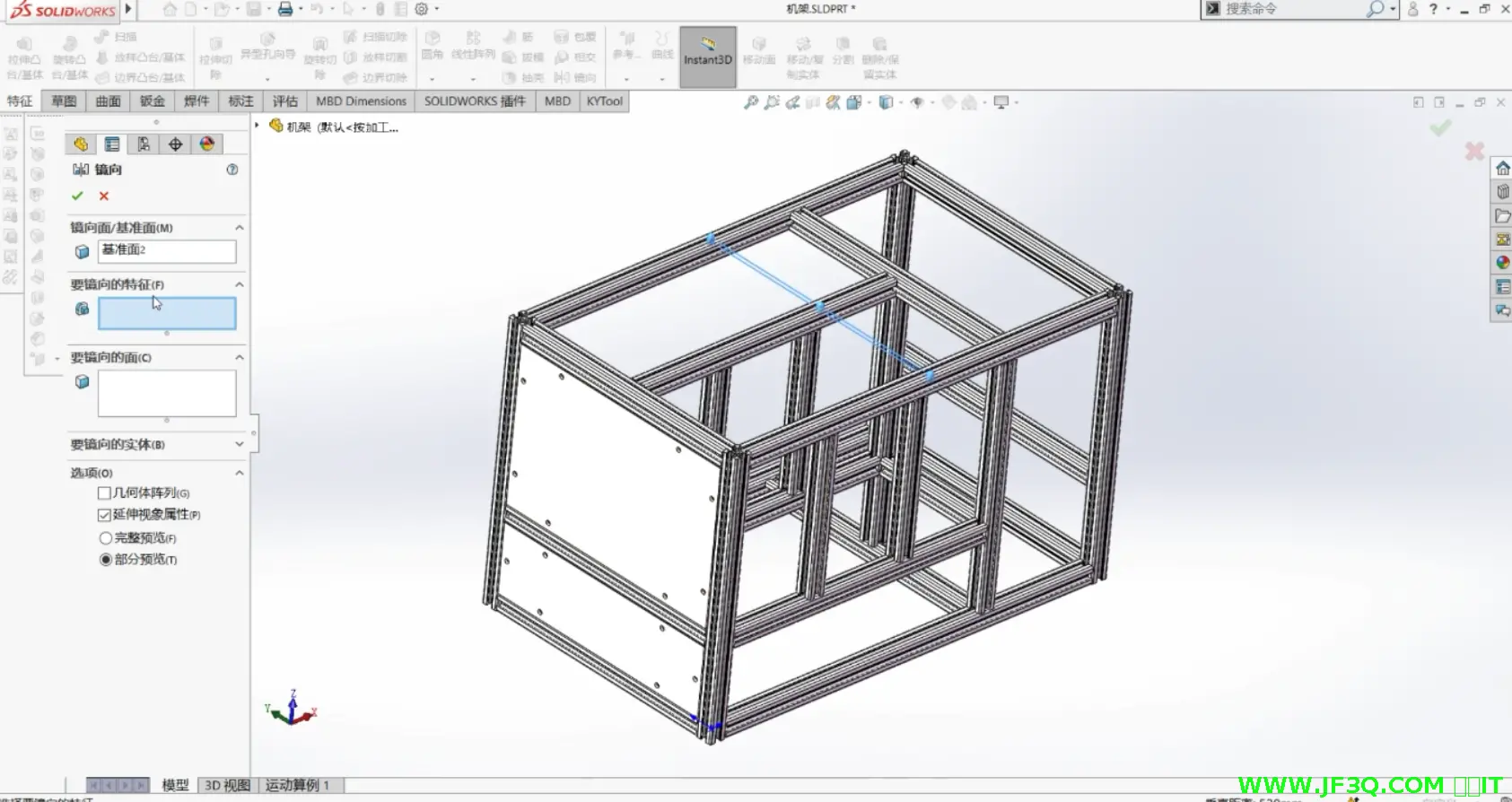Click the print icon in the title toolbar
Viewport: 1512px width, 802px height.
285,9
